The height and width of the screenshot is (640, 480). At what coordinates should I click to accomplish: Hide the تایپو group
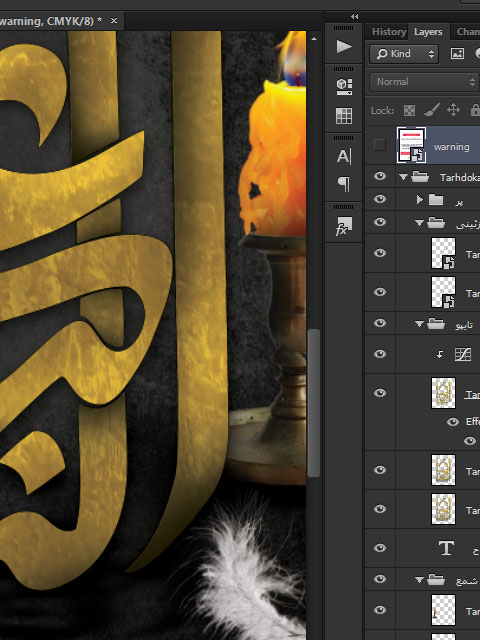point(380,323)
